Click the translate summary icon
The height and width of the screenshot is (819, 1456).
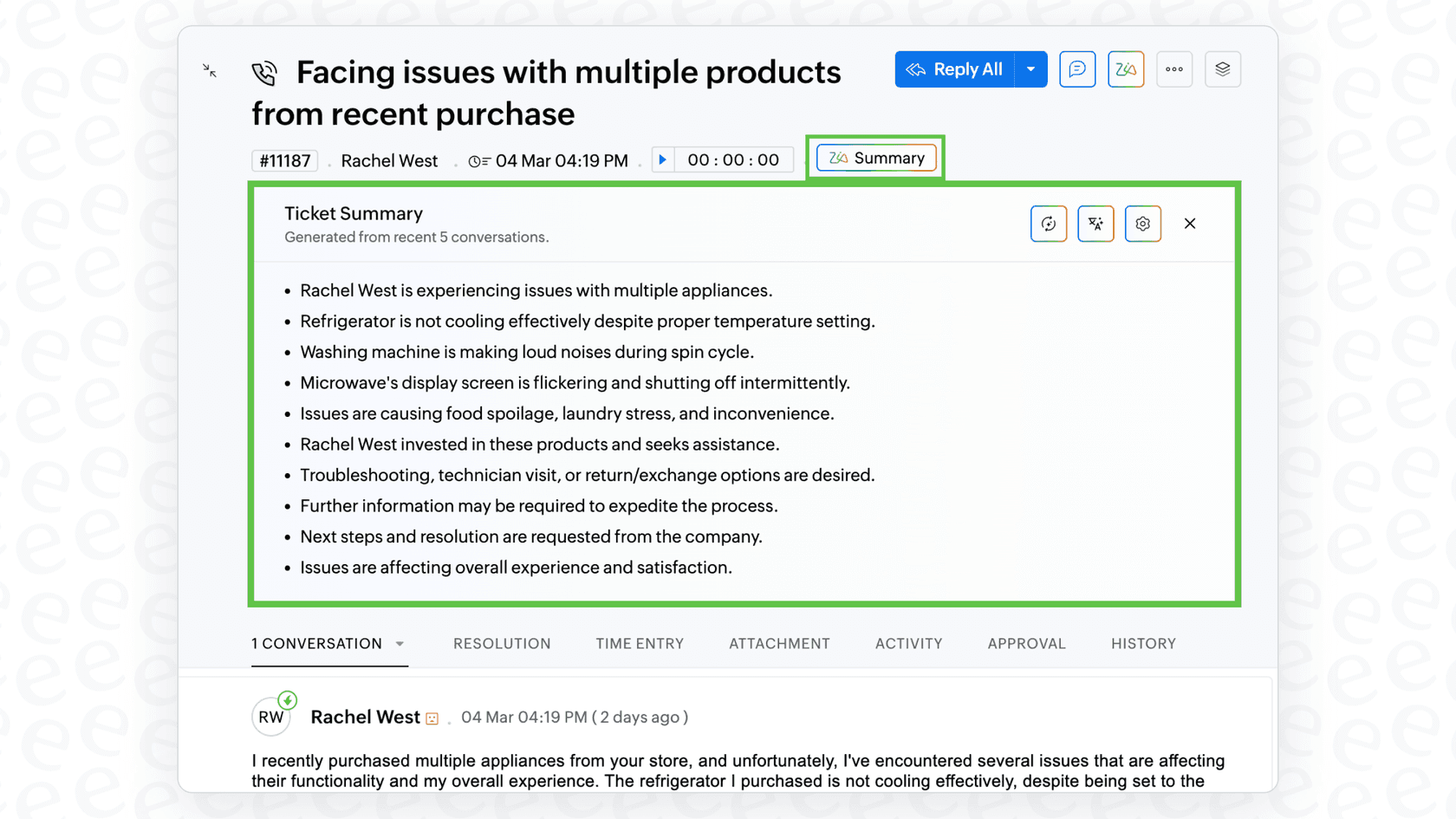(1095, 224)
